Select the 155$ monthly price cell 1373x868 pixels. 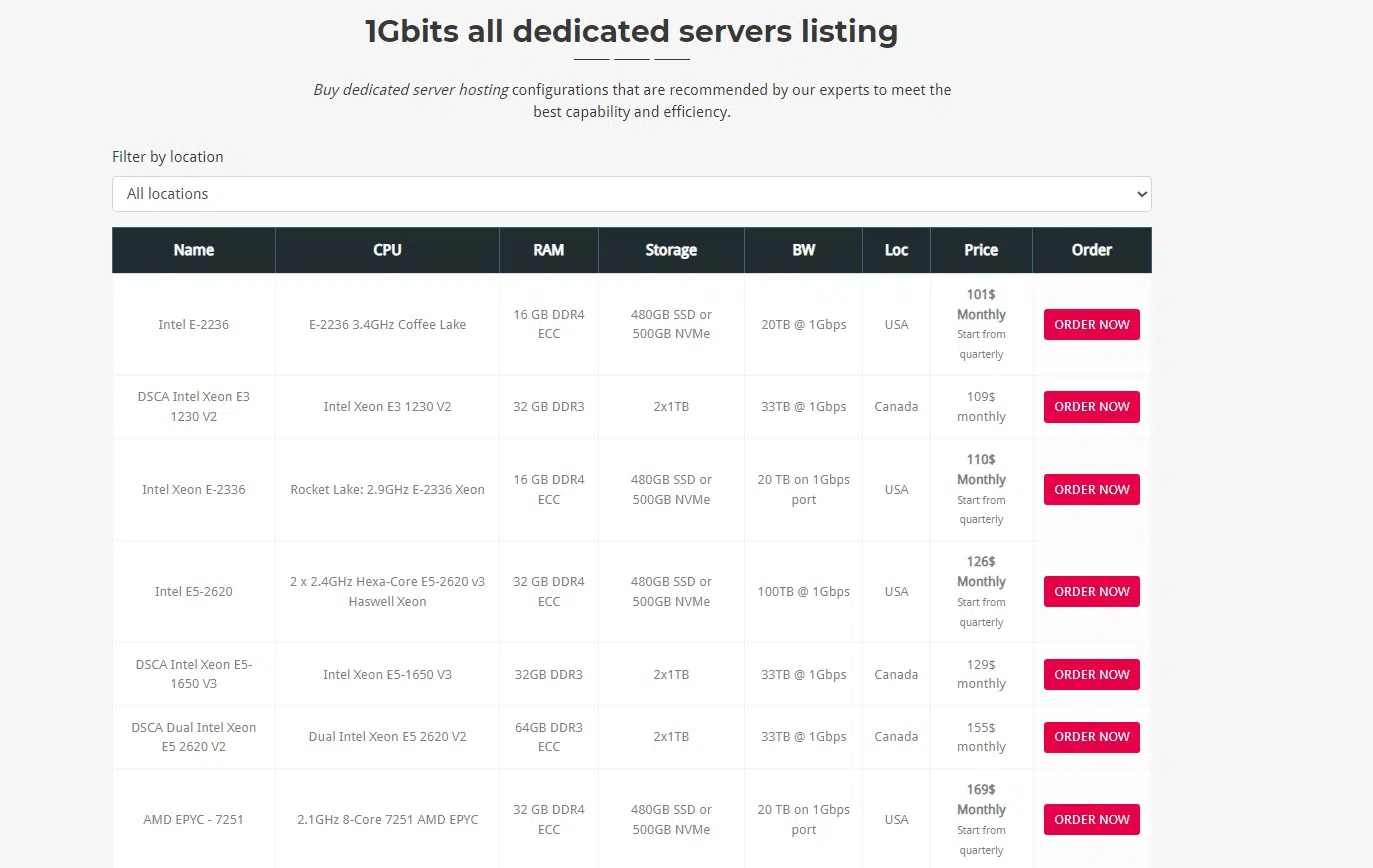pyautogui.click(x=981, y=737)
